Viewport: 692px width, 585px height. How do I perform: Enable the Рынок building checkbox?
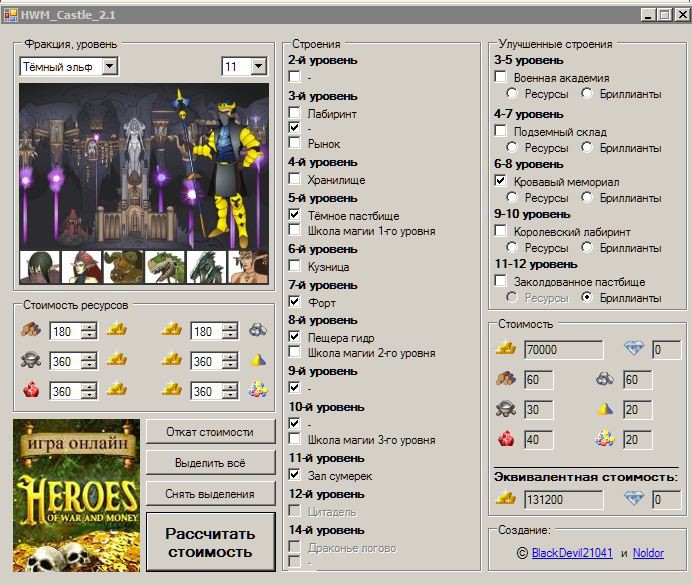click(294, 142)
